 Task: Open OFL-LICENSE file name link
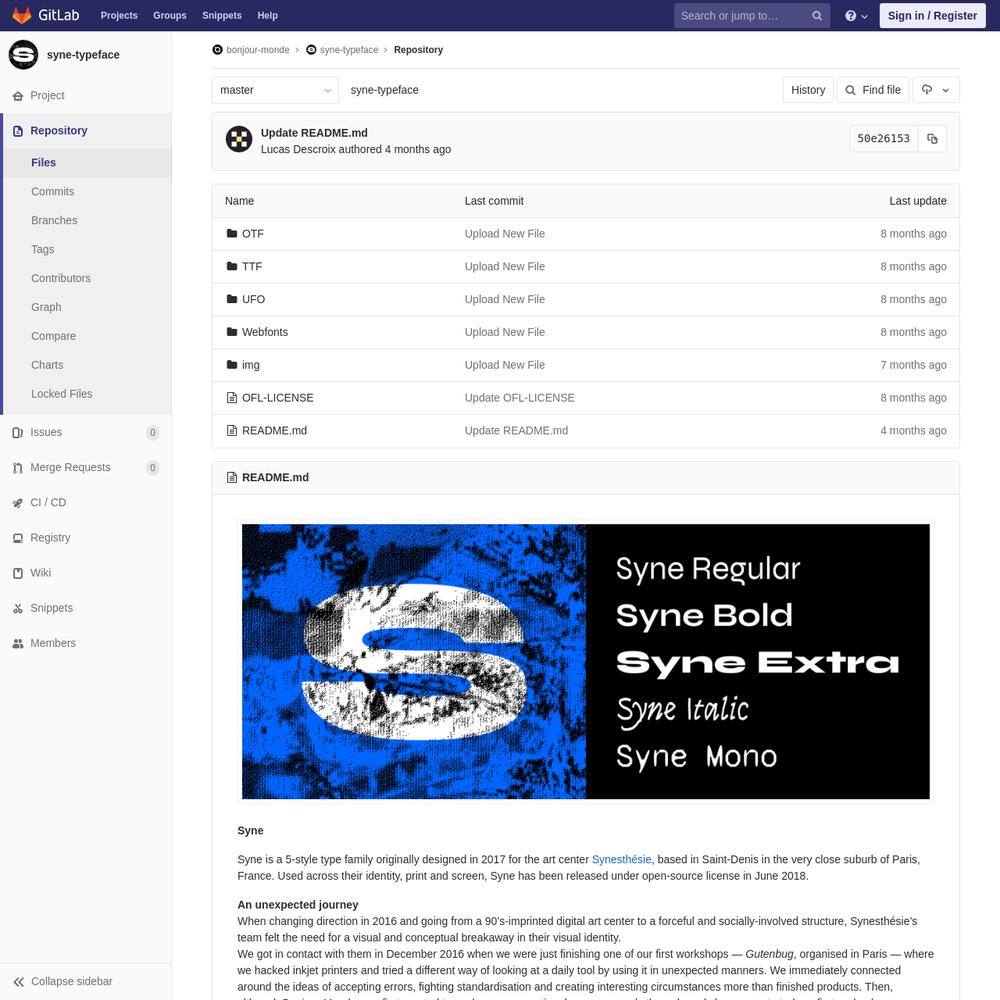click(x=277, y=397)
